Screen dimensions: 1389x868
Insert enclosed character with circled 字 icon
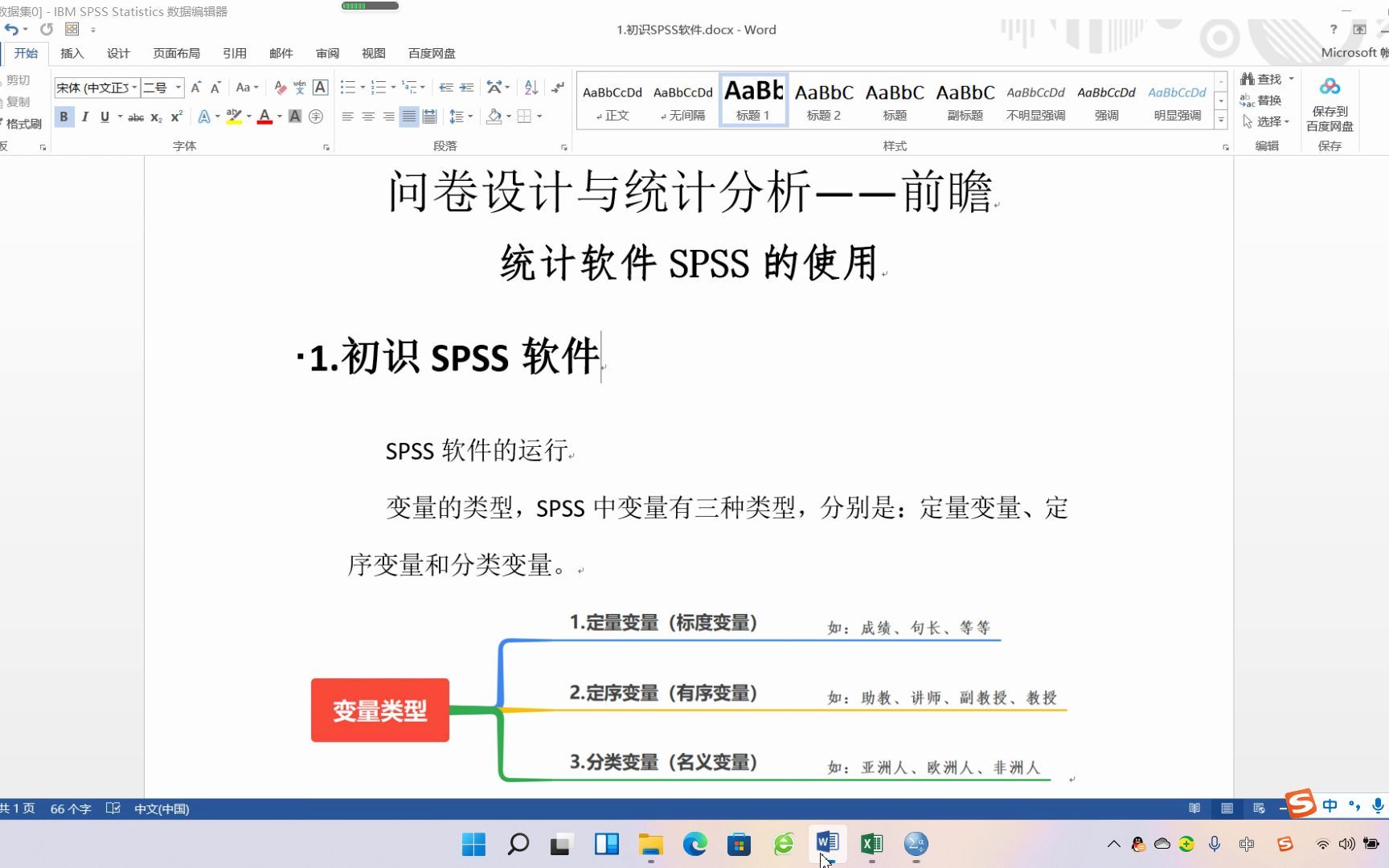coord(316,117)
